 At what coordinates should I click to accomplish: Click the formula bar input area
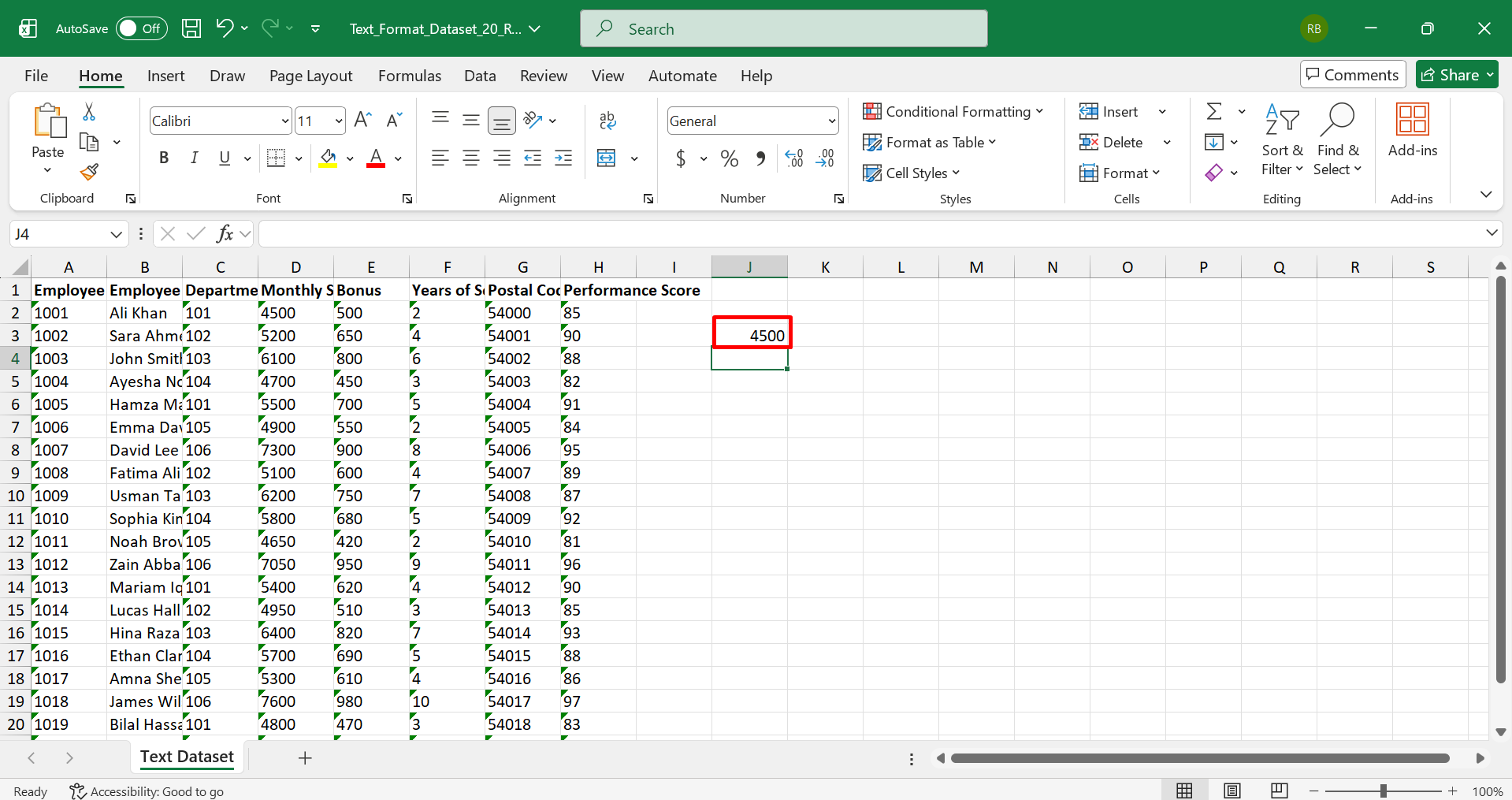[870, 233]
